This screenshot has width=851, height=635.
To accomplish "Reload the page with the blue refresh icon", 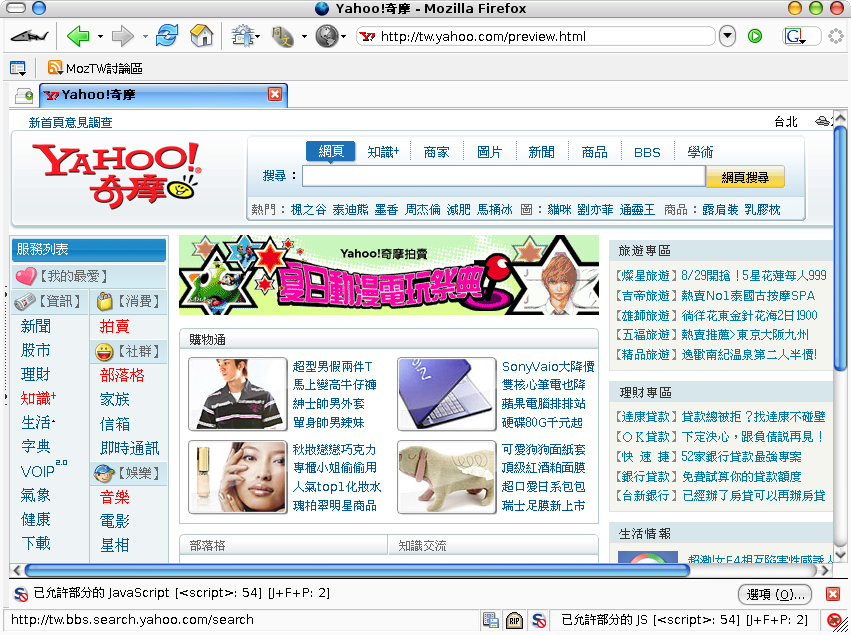I will [167, 36].
